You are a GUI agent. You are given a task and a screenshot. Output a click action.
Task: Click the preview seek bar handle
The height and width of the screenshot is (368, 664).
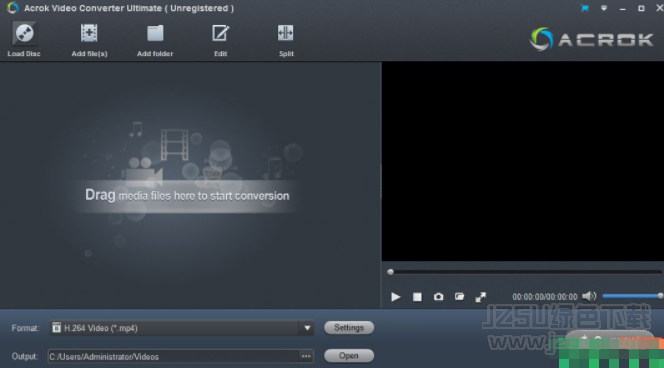pyautogui.click(x=390, y=272)
